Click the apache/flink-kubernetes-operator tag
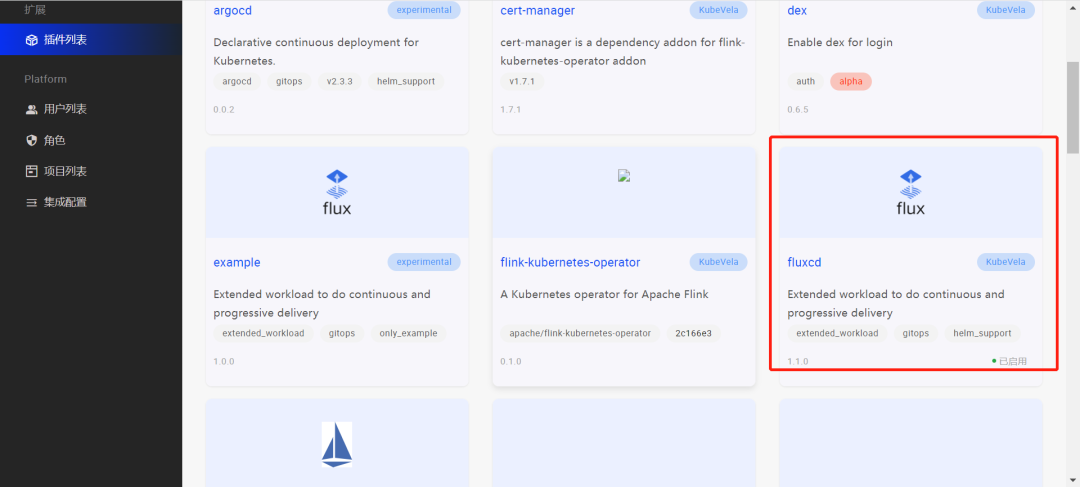This screenshot has height=487, width=1080. (x=580, y=333)
